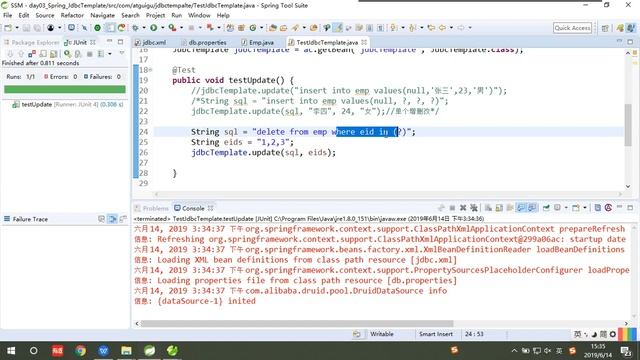Toggle Show Console on Standard Error change
640x360 pixels.
(x=532, y=208)
